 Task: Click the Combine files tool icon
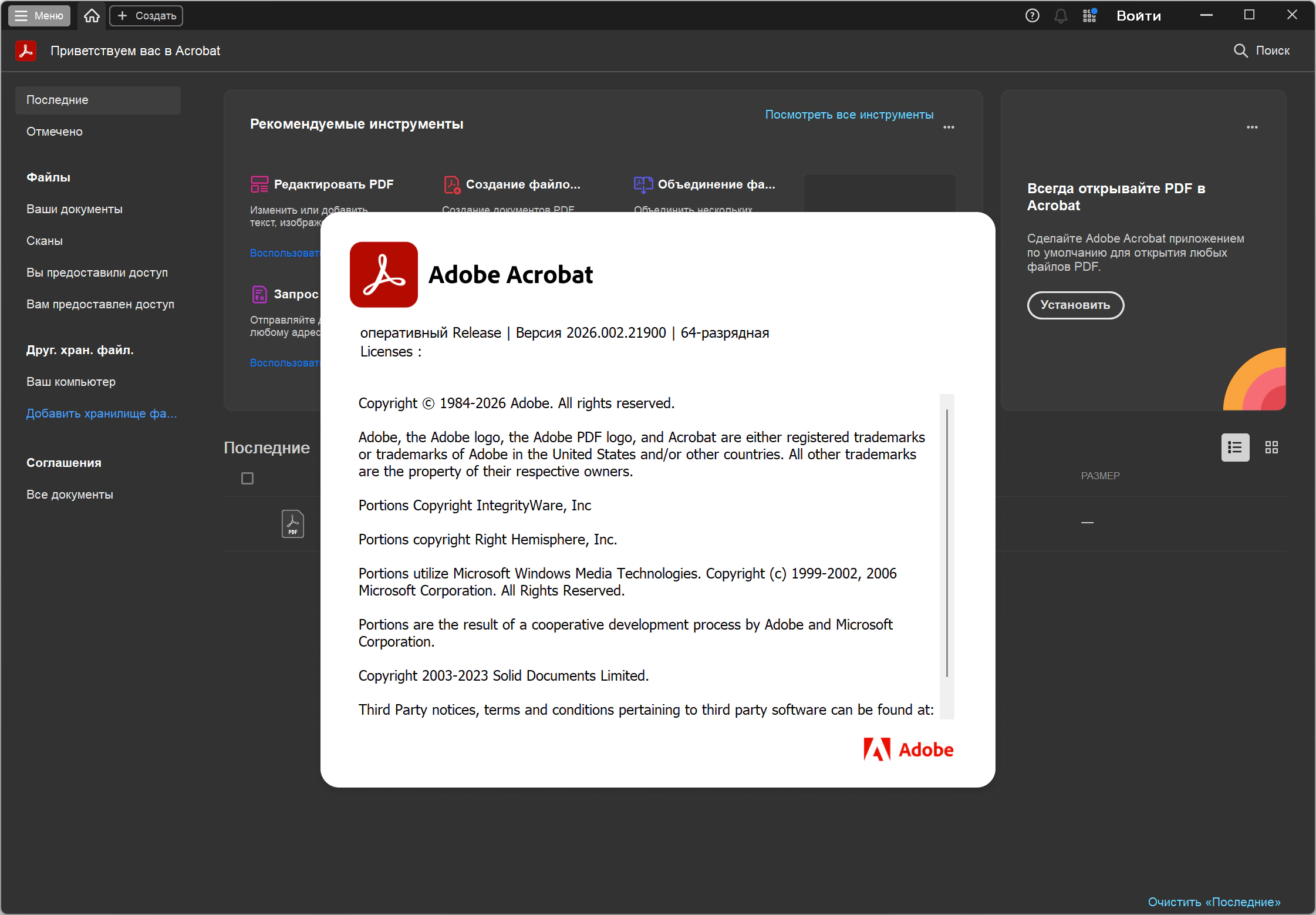click(643, 184)
